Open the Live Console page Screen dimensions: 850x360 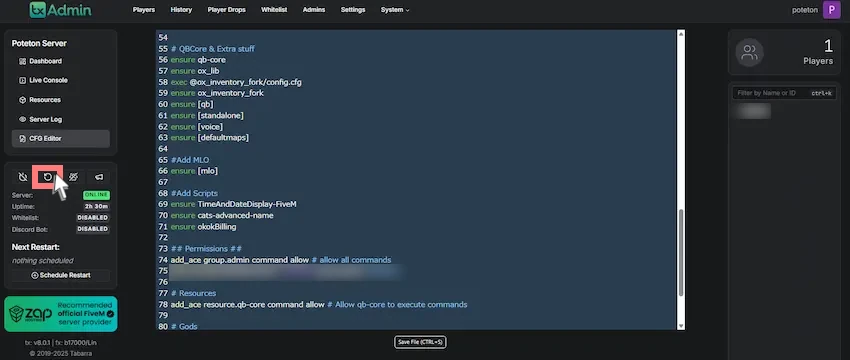click(x=61, y=80)
